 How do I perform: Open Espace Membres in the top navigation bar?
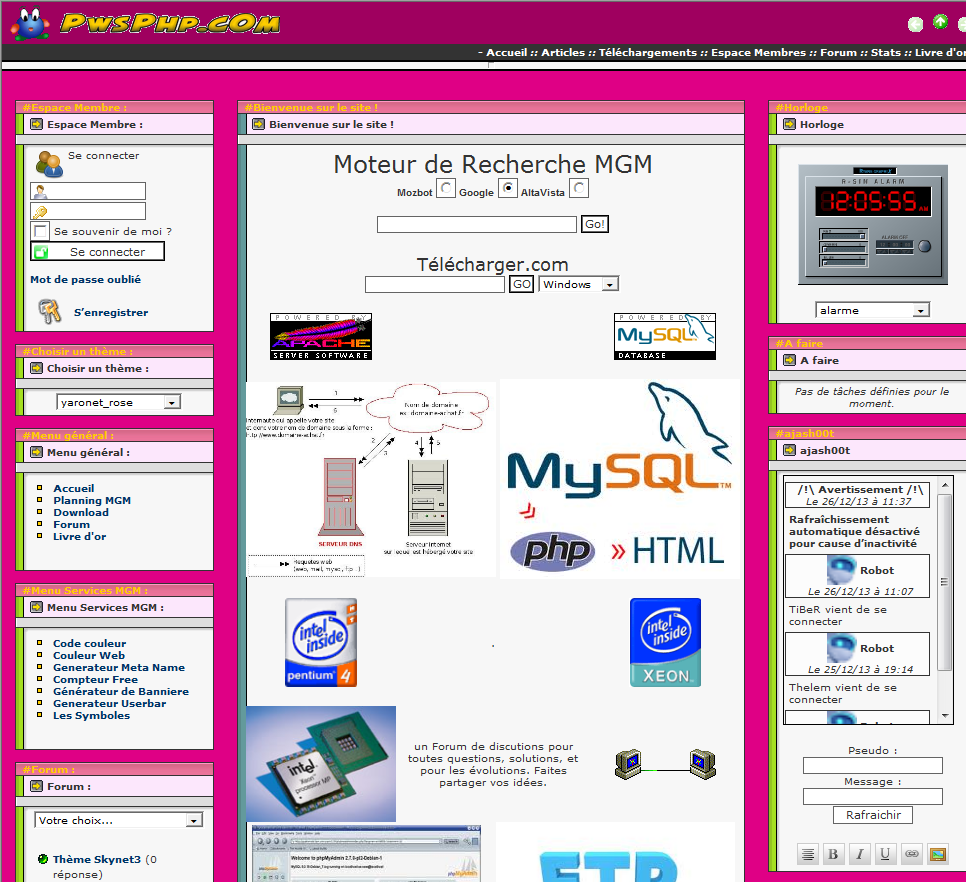pyautogui.click(x=758, y=52)
